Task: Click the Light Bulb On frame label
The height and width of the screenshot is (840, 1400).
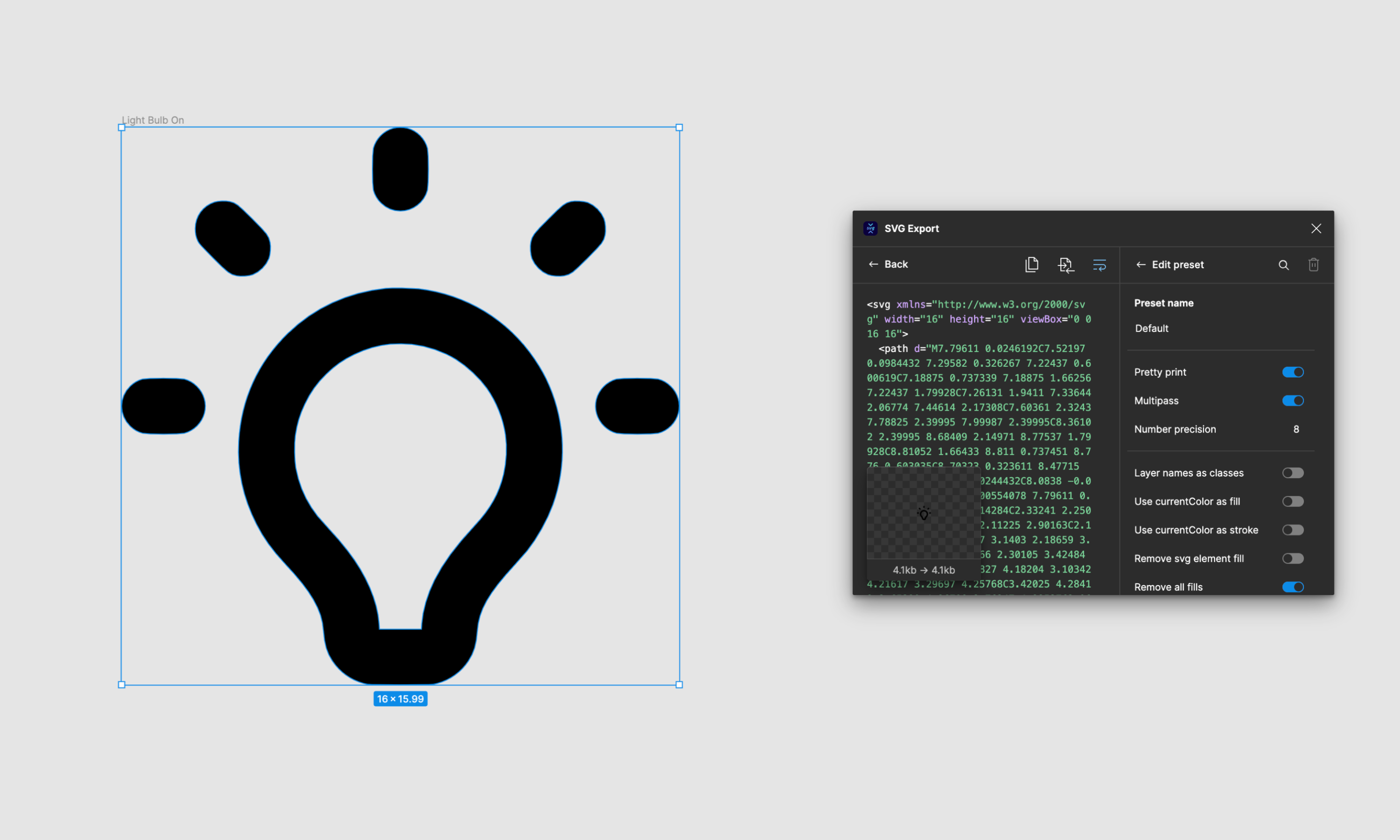Action: coord(153,120)
